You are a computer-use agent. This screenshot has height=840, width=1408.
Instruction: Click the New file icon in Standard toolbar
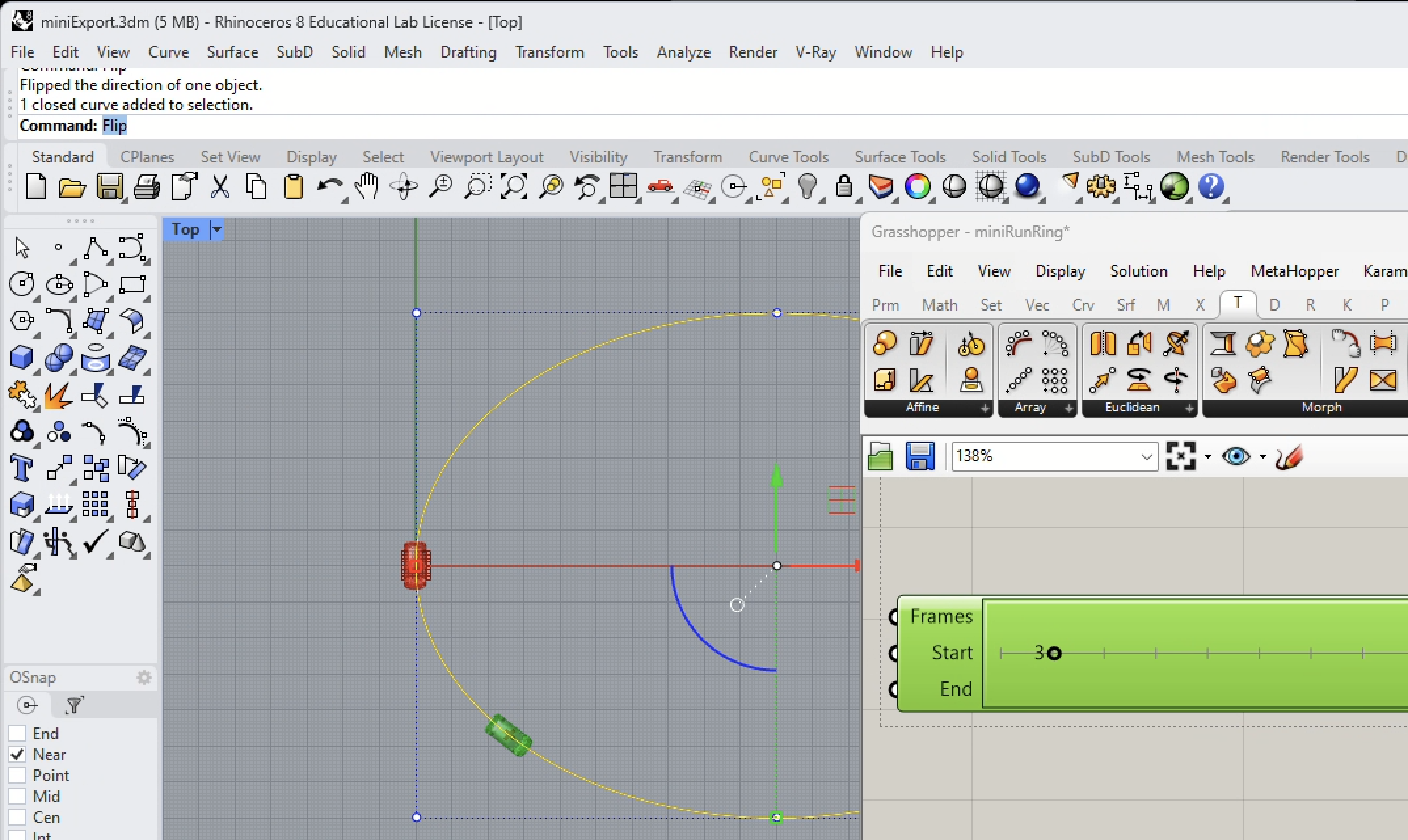(x=36, y=187)
